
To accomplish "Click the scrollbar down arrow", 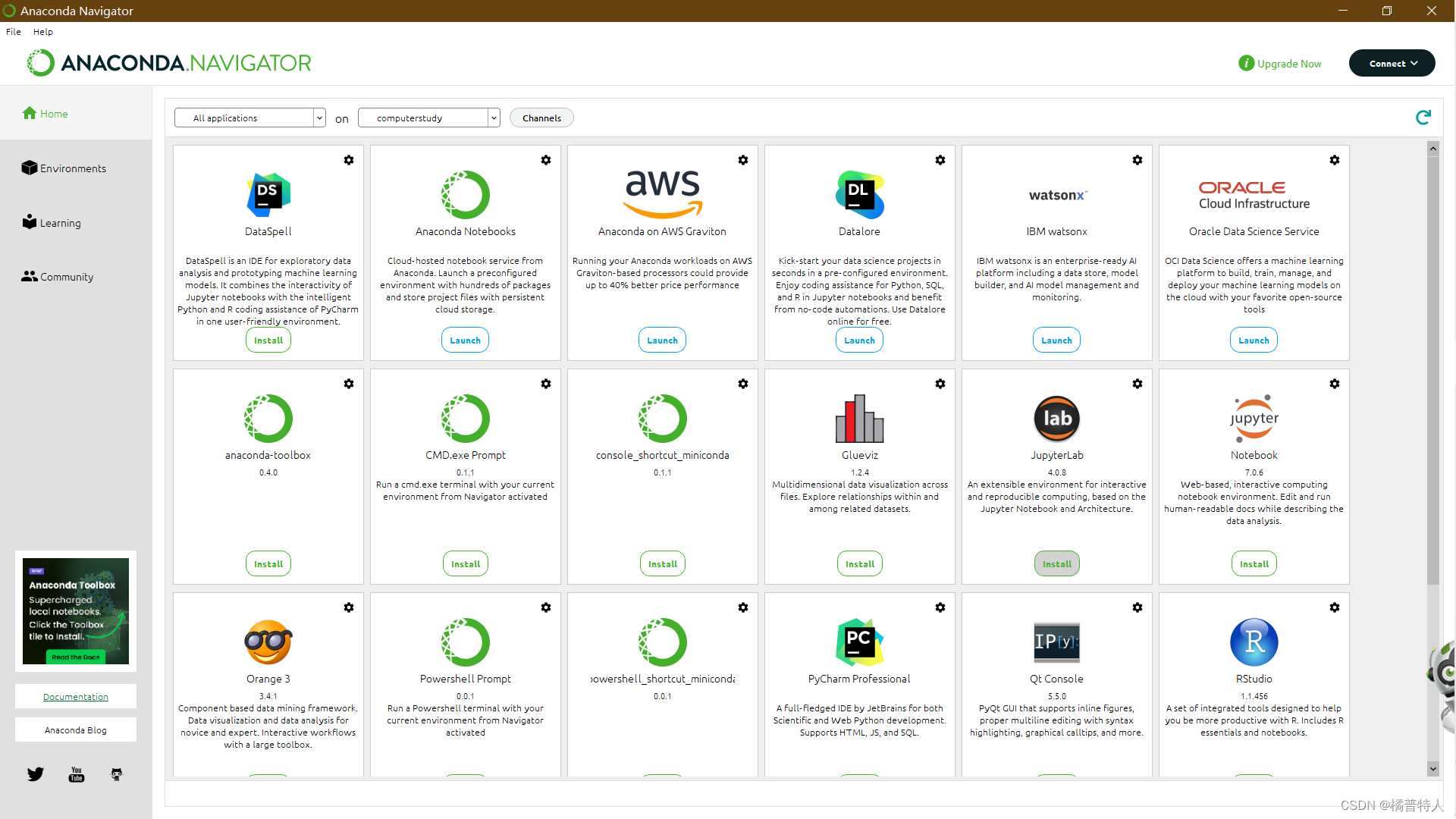I will pyautogui.click(x=1432, y=768).
